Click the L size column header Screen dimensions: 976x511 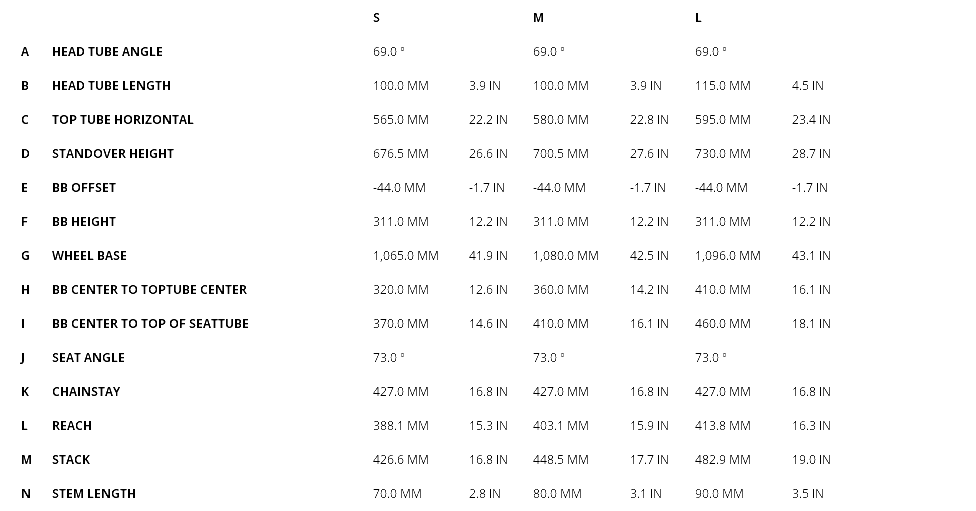coord(698,18)
